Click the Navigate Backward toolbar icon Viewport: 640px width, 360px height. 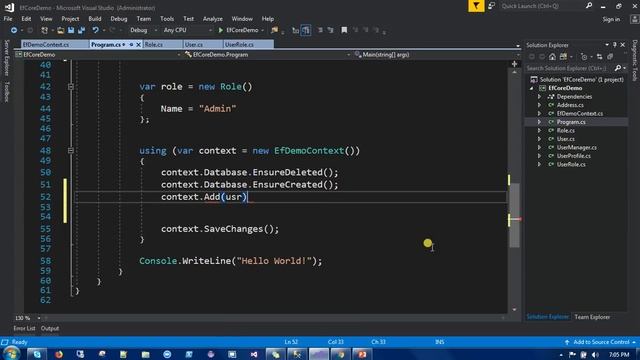(14, 30)
